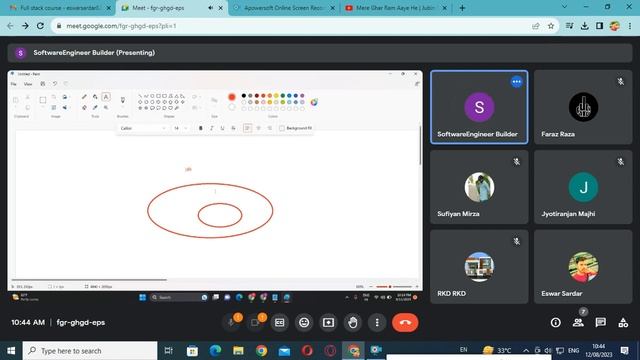Screen dimensions: 640x360
Task: Toggle the camera in Meet controls
Action: pyautogui.click(x=256, y=322)
